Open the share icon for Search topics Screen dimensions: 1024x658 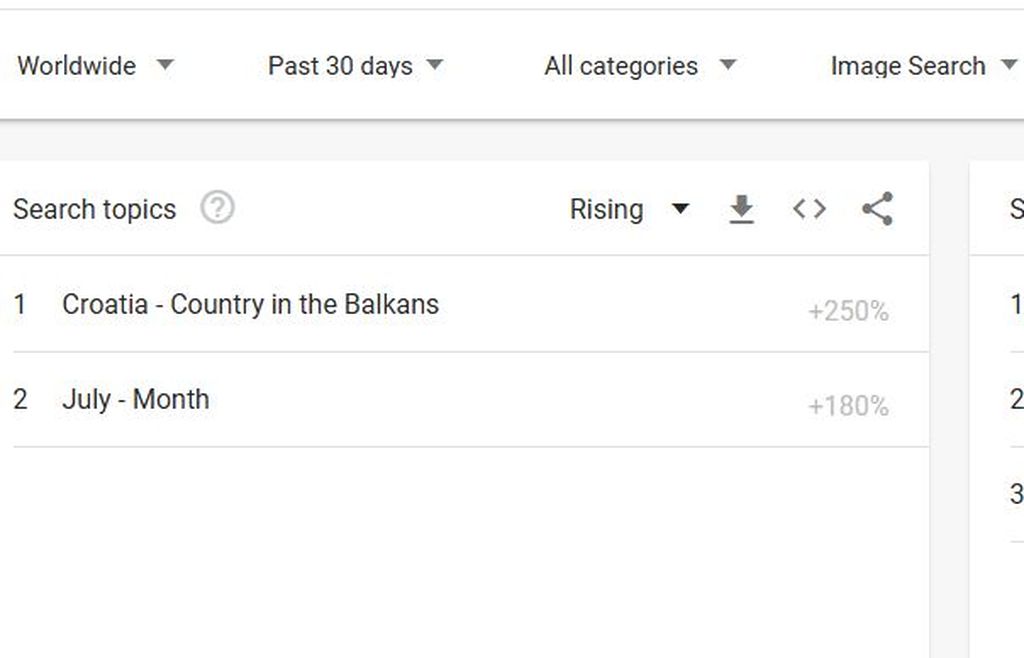(876, 209)
